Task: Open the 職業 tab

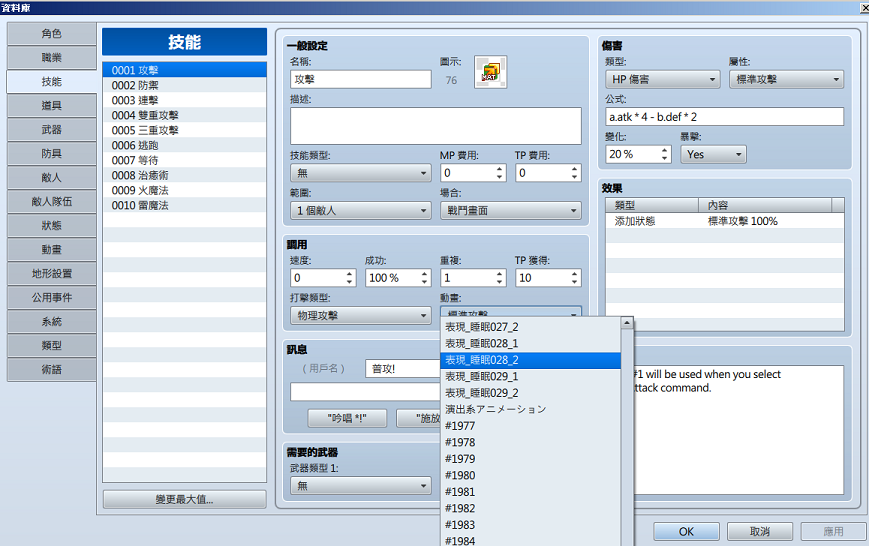Action: pos(52,58)
